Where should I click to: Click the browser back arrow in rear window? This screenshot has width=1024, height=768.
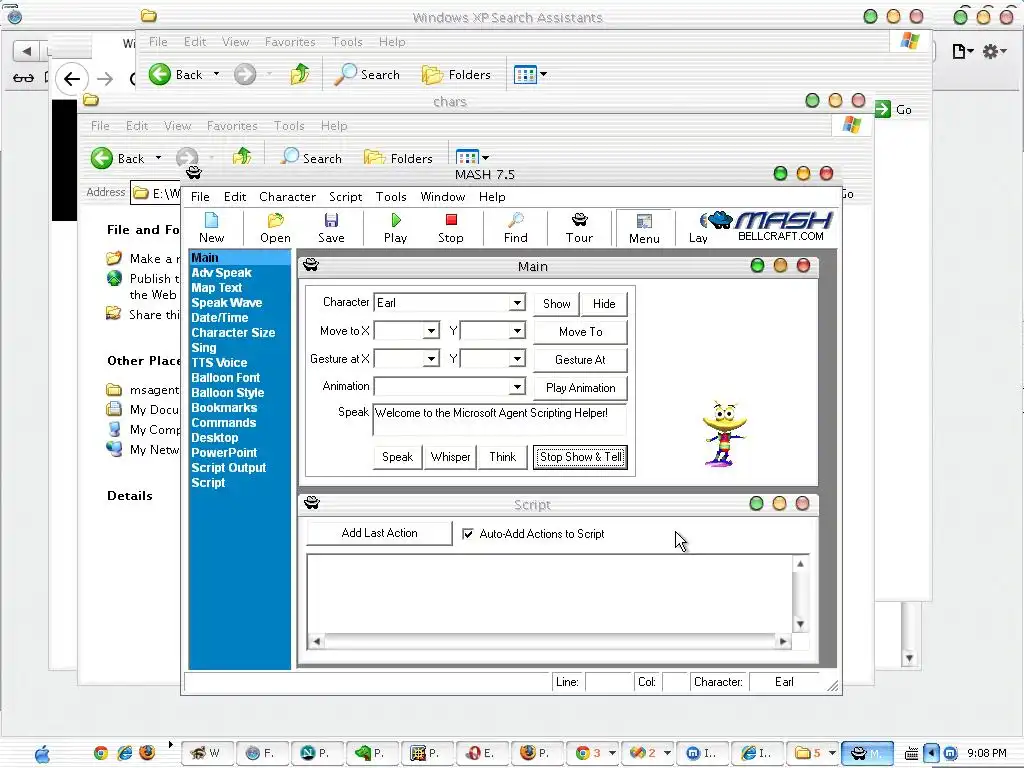[72, 79]
